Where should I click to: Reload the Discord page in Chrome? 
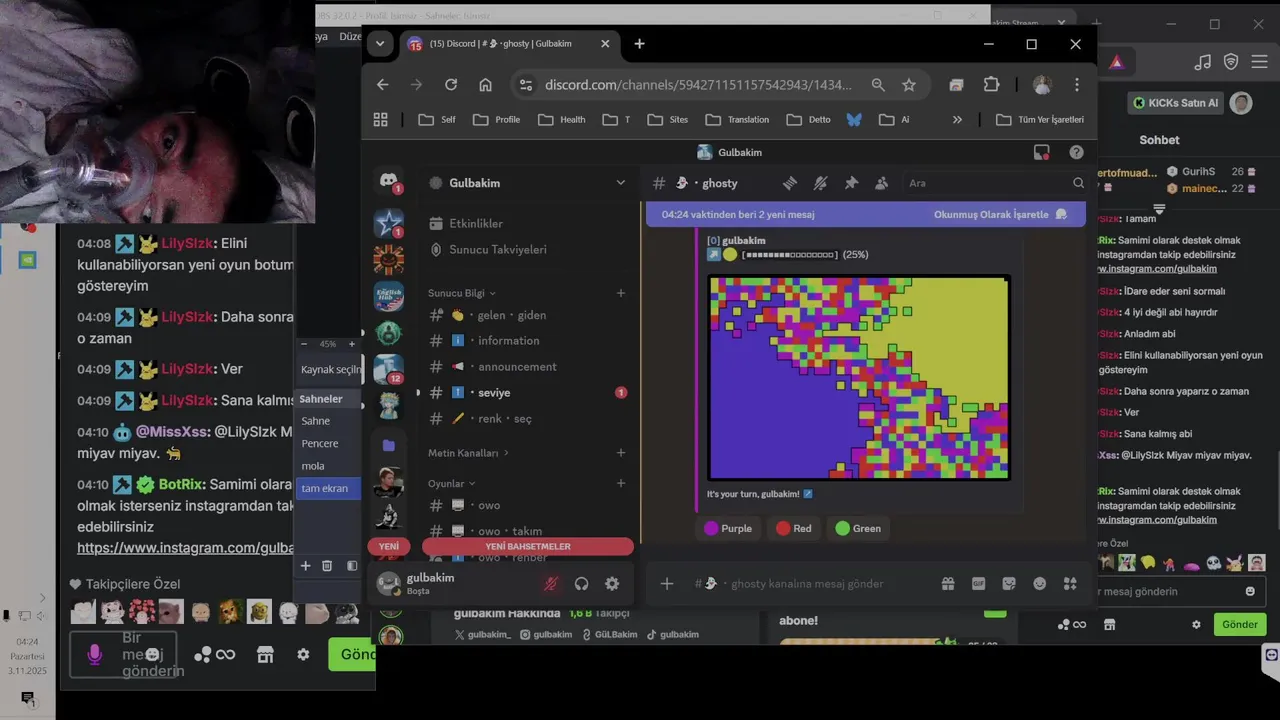(451, 85)
